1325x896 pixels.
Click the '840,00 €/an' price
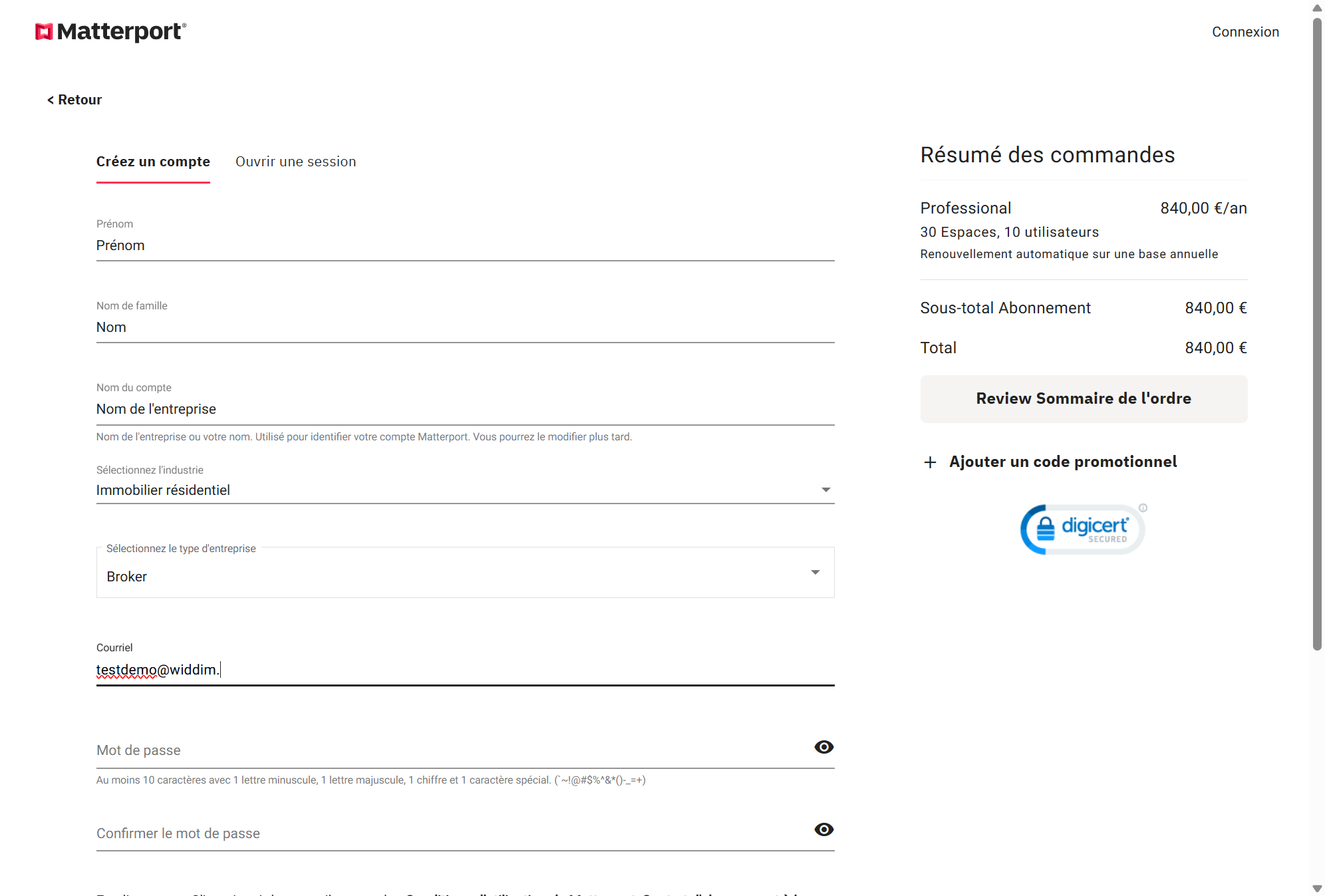tap(1203, 208)
